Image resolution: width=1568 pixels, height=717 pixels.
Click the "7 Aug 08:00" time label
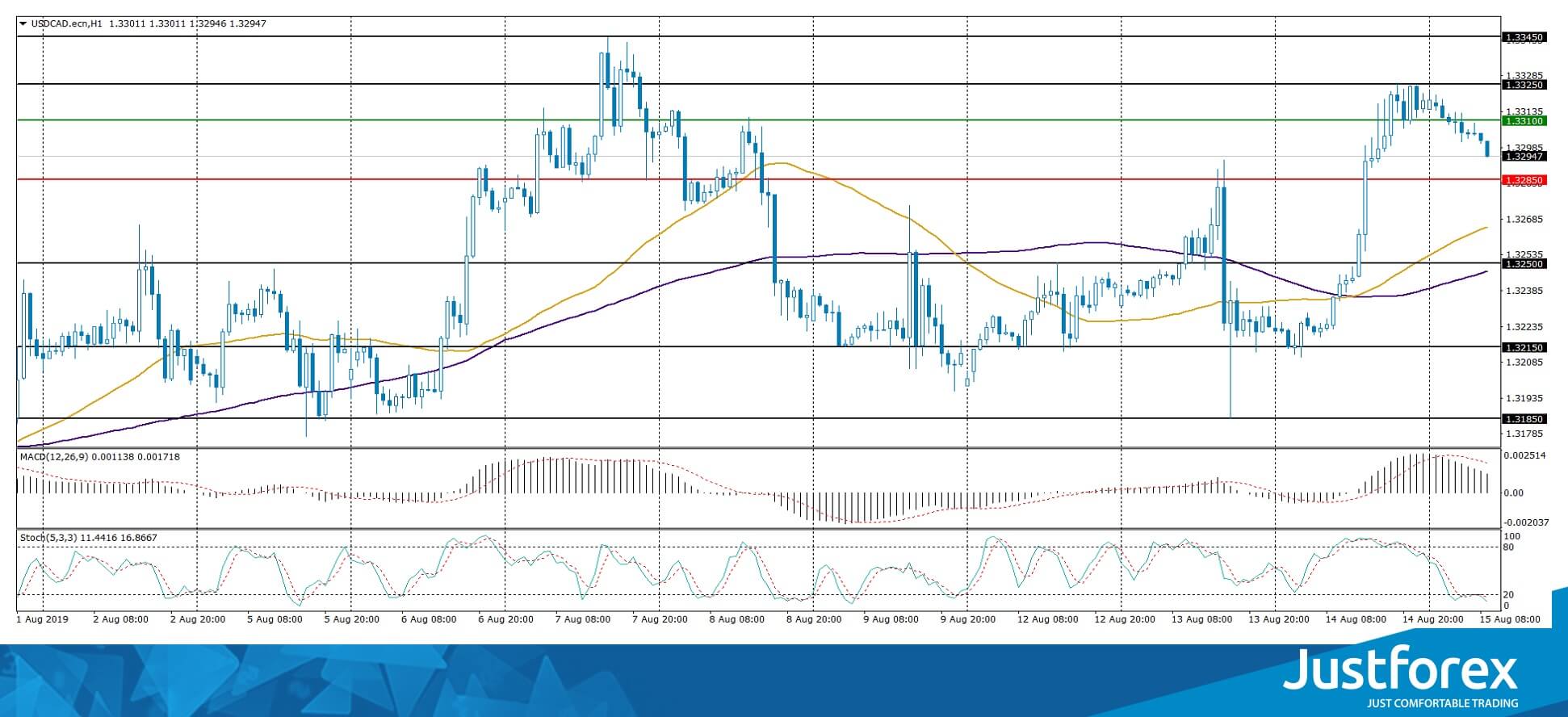(x=583, y=620)
